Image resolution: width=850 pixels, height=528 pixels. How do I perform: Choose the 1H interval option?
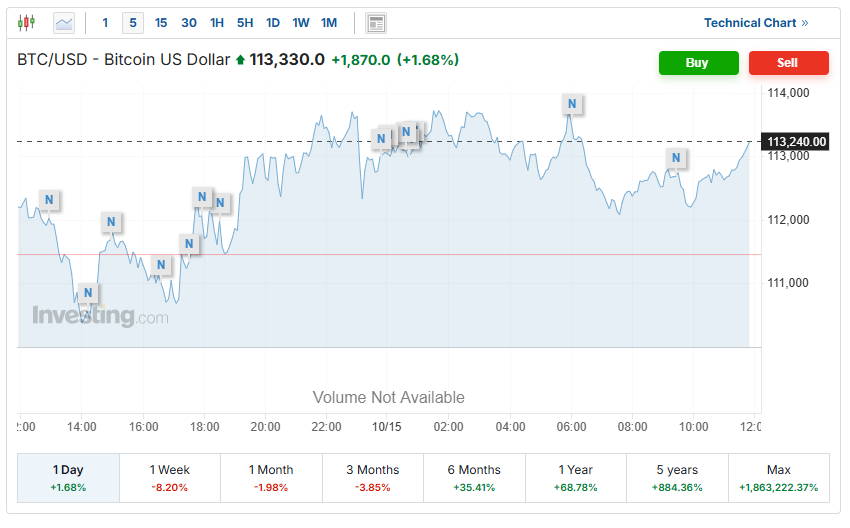(217, 22)
